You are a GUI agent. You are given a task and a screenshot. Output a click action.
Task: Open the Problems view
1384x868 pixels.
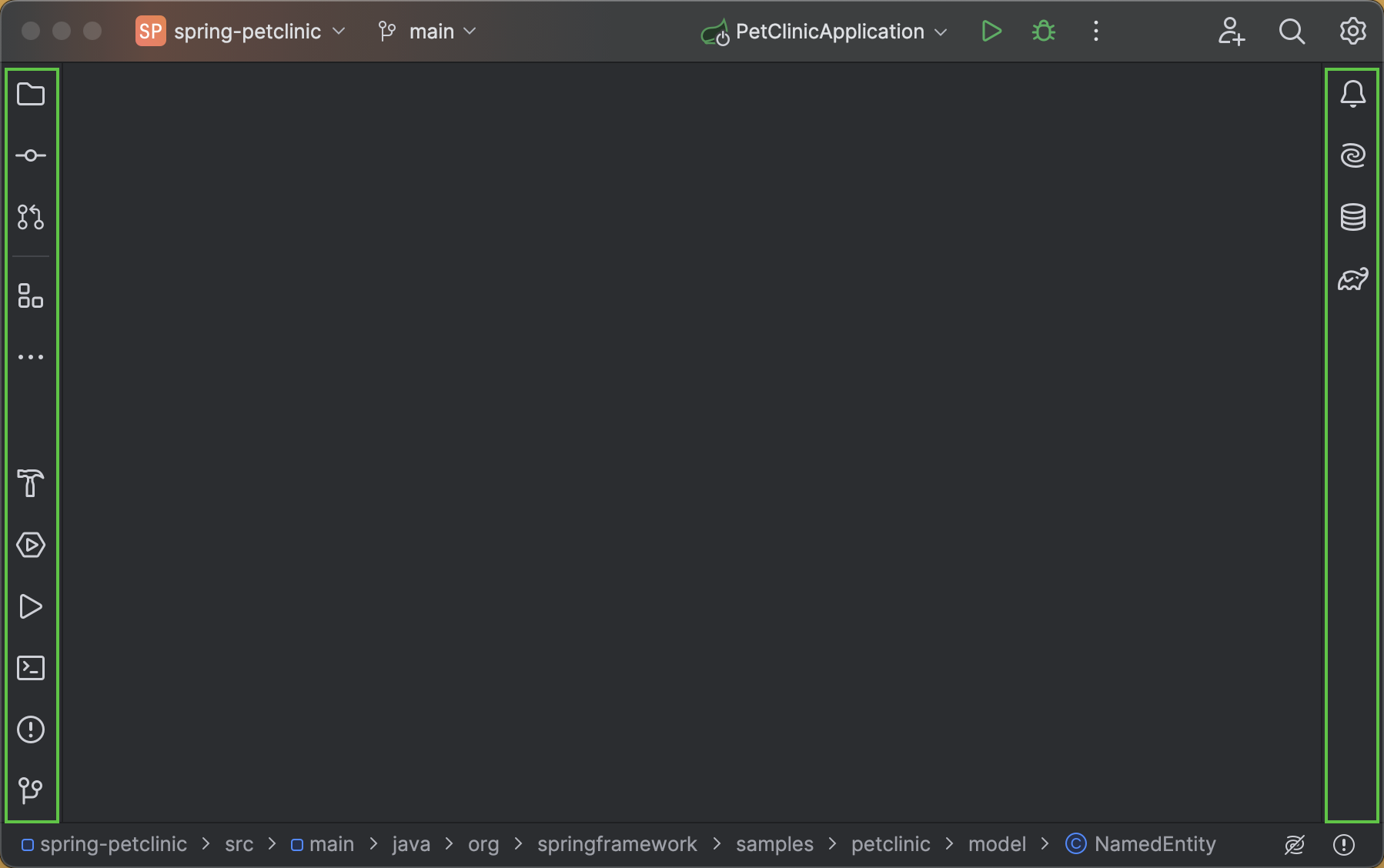click(x=31, y=729)
